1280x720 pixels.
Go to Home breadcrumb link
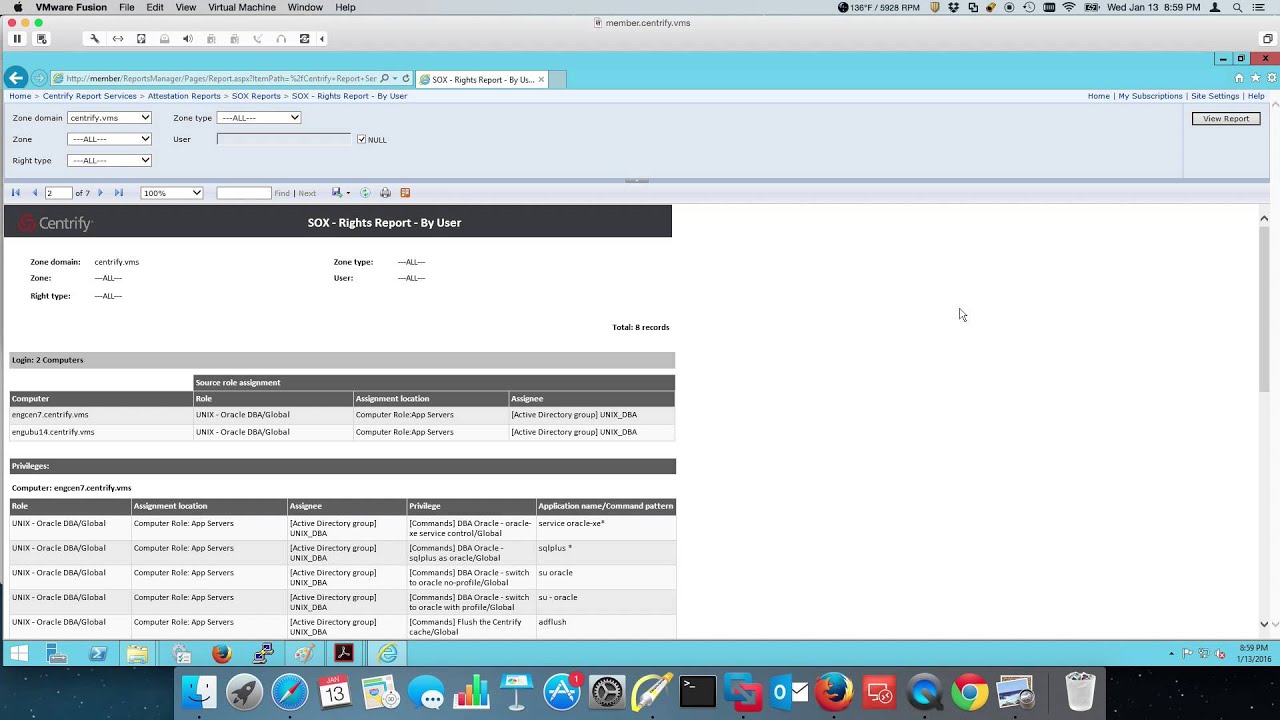(20, 96)
